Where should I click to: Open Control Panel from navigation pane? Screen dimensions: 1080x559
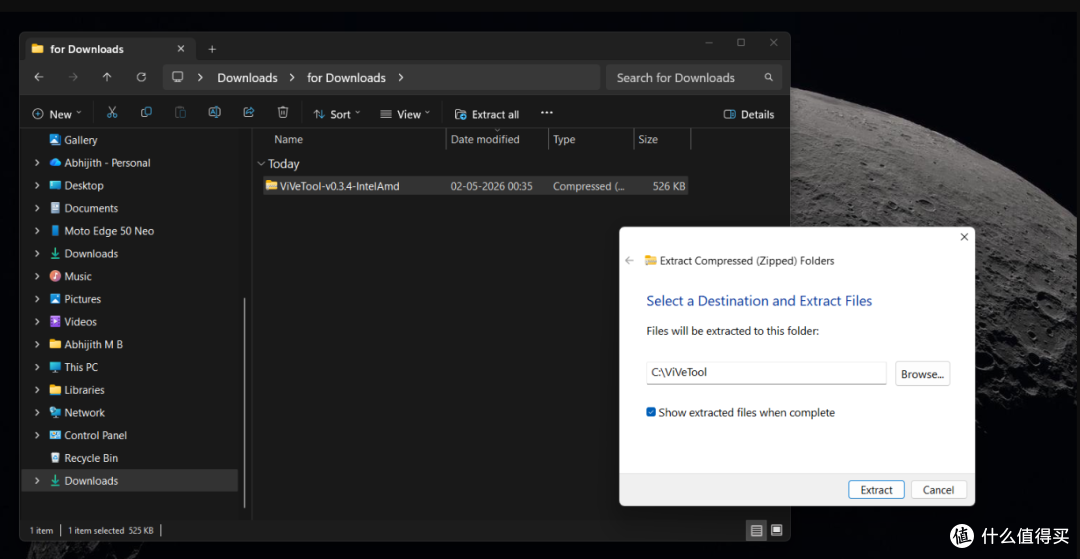pyautogui.click(x=95, y=435)
